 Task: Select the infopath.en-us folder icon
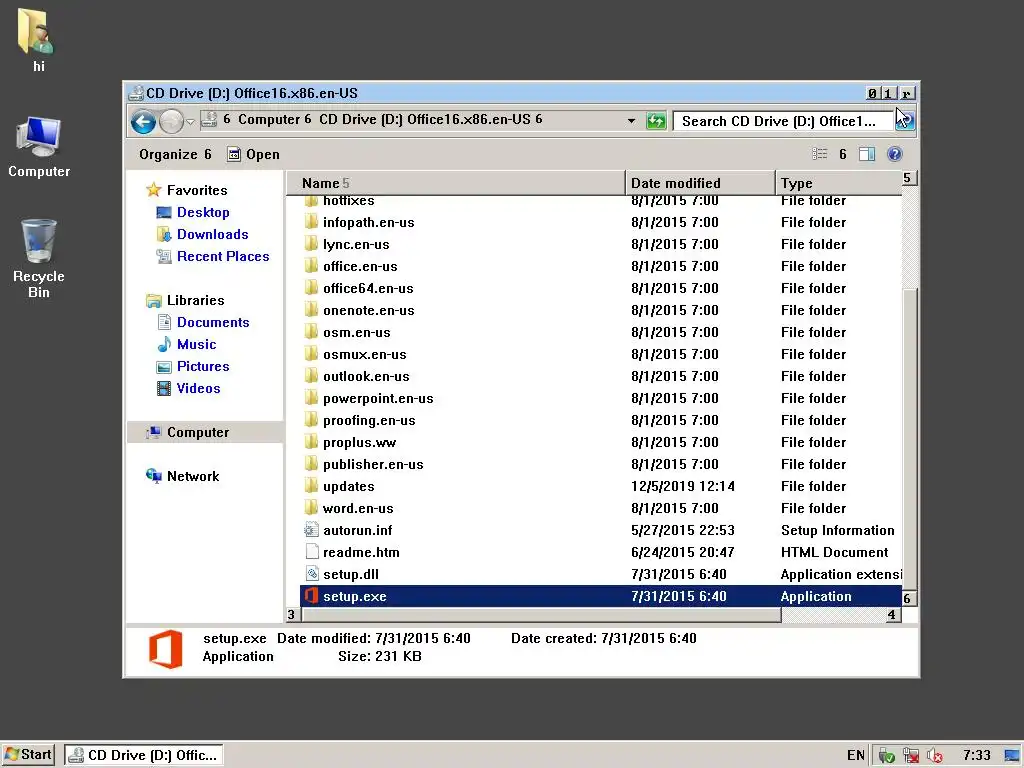(x=312, y=222)
